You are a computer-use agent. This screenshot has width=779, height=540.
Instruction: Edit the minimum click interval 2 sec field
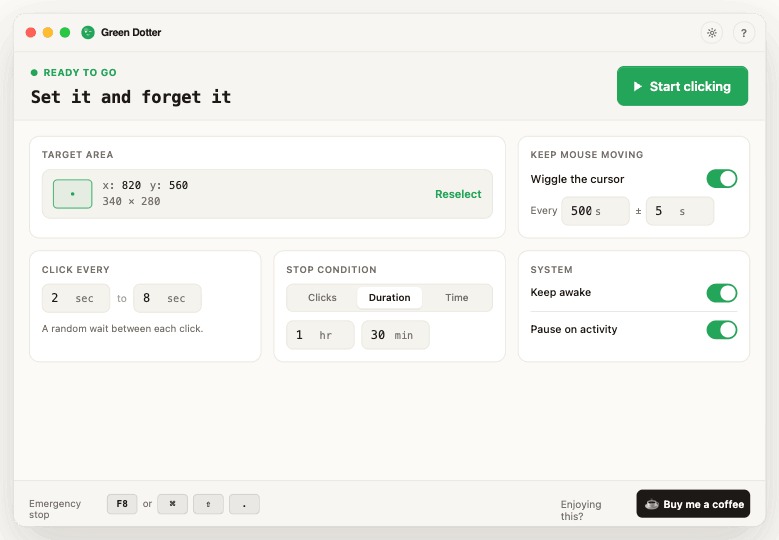pyautogui.click(x=76, y=298)
